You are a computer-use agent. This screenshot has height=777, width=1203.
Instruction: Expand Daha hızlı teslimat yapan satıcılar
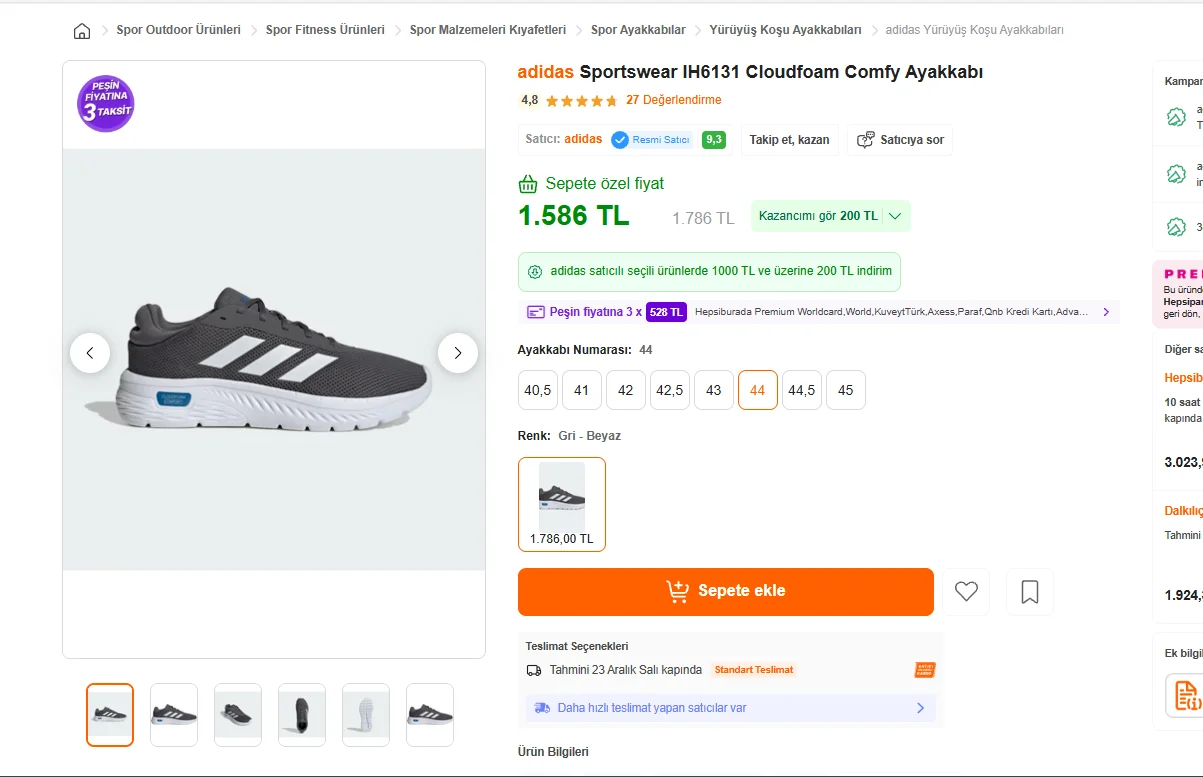920,708
